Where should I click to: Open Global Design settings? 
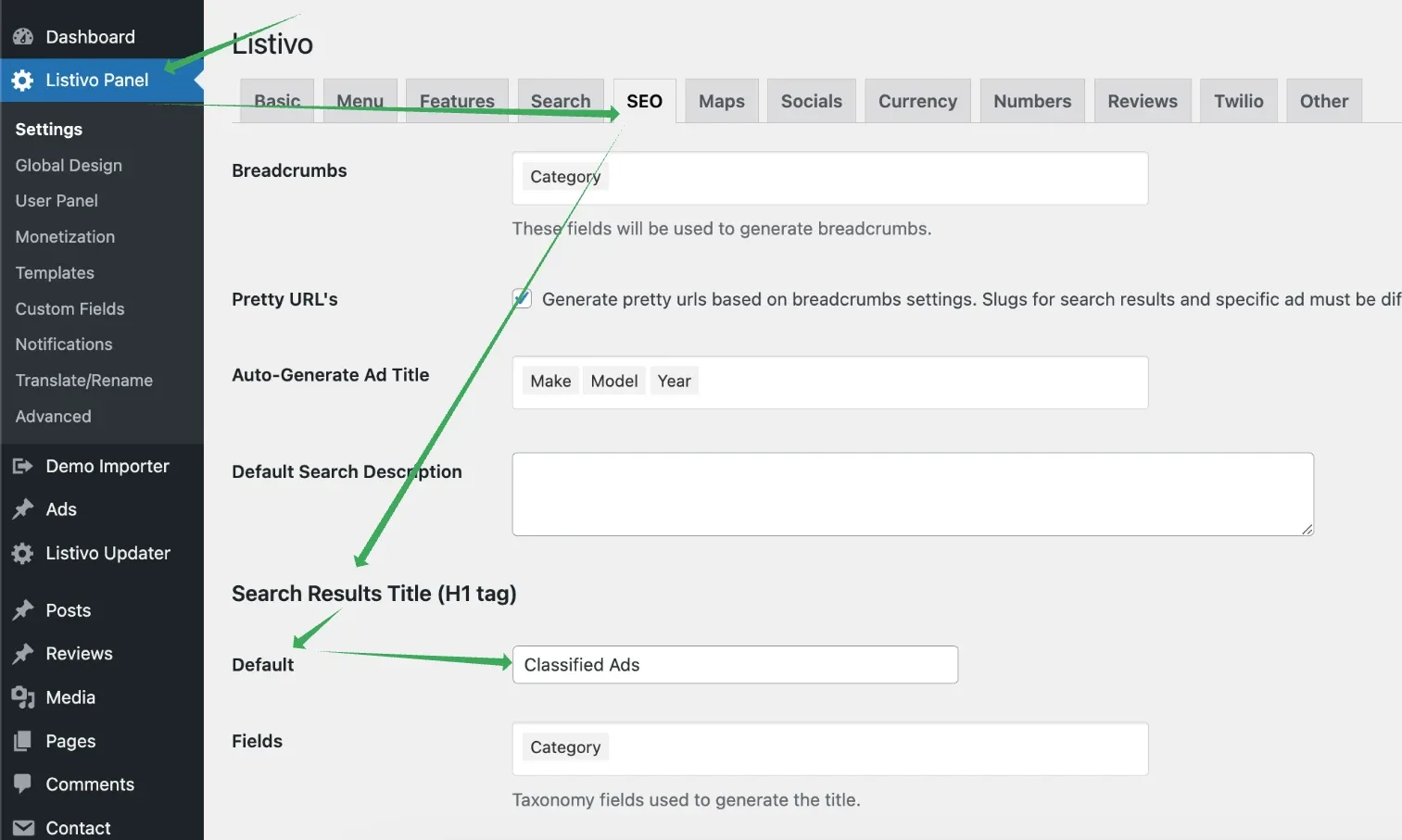(x=69, y=165)
